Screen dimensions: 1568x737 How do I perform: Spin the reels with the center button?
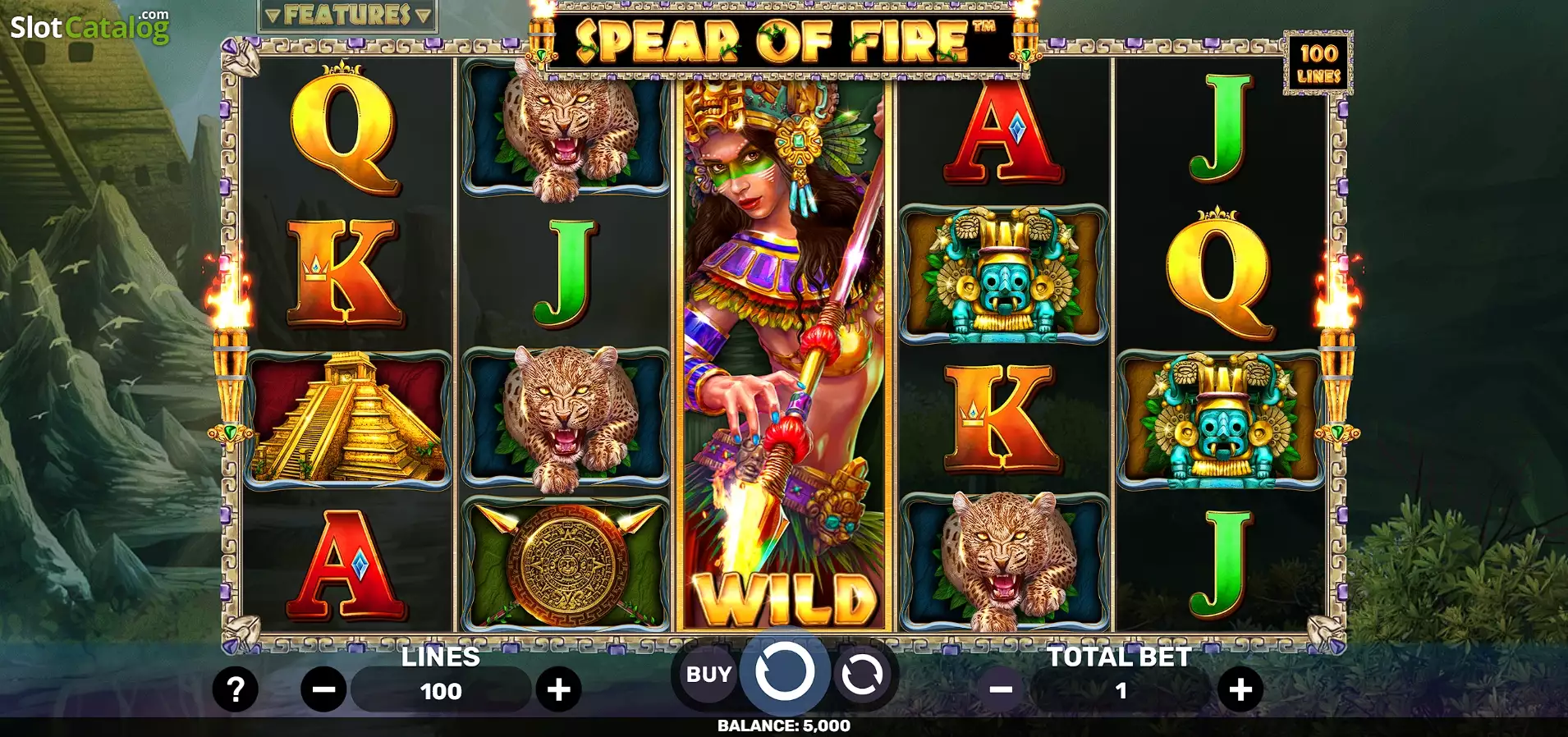click(785, 672)
